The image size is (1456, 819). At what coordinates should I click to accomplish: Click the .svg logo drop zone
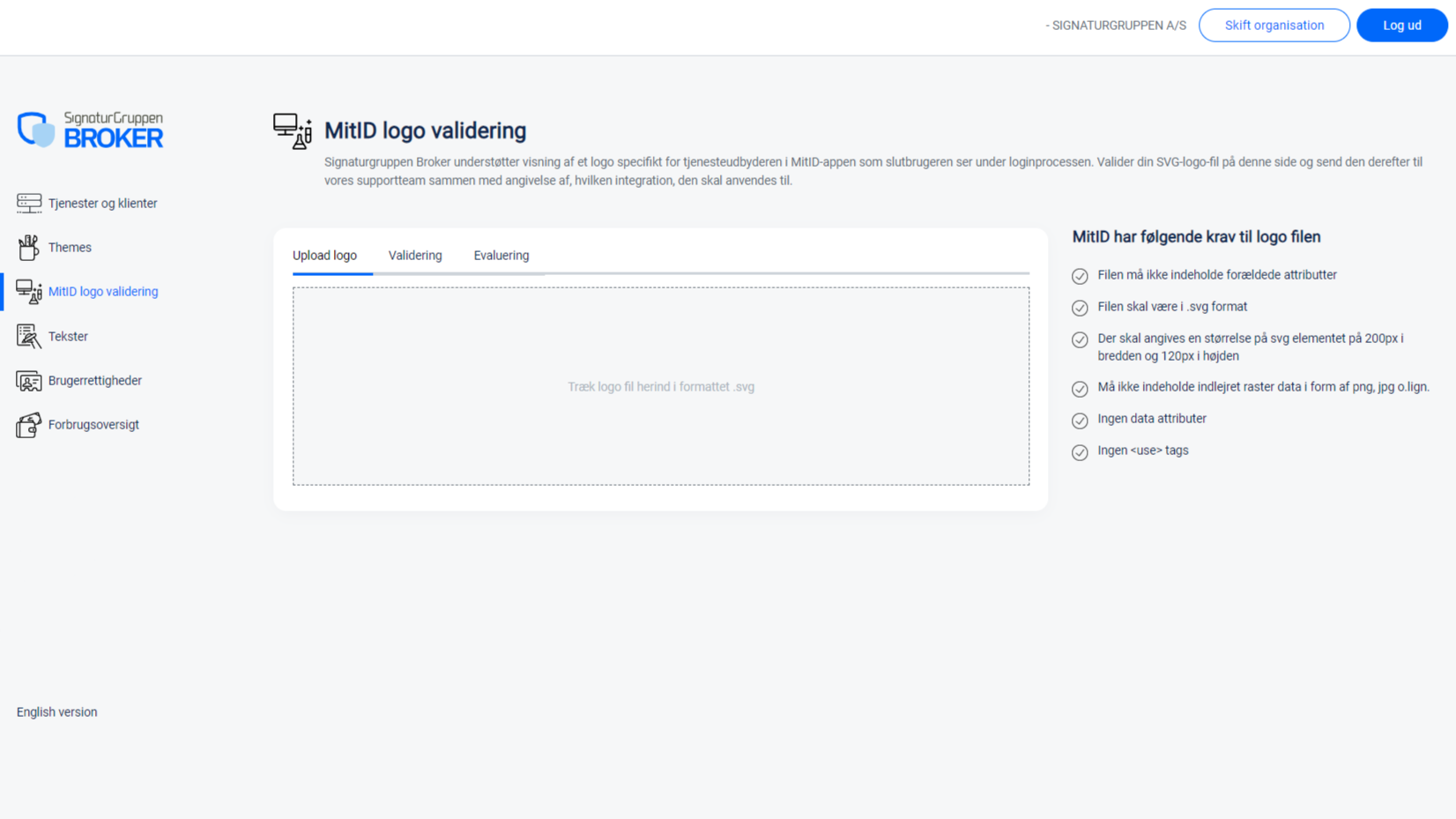(661, 386)
